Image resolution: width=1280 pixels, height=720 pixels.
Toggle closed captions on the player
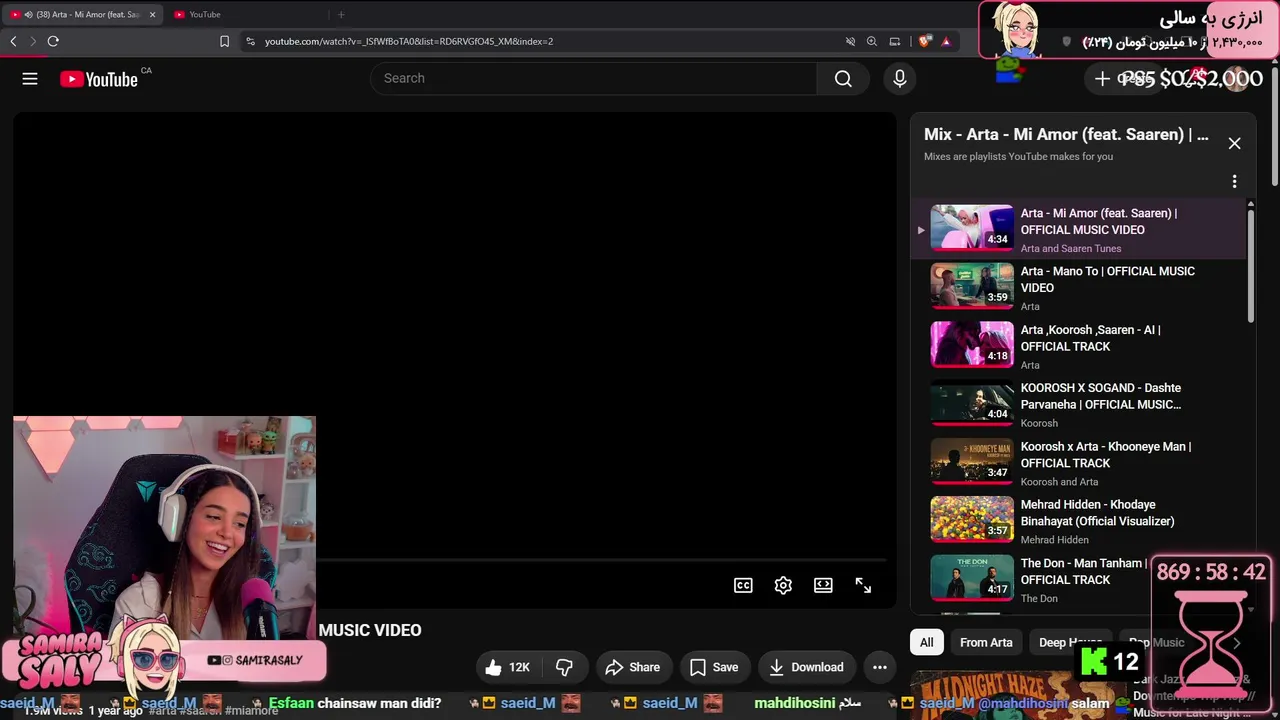tap(743, 585)
